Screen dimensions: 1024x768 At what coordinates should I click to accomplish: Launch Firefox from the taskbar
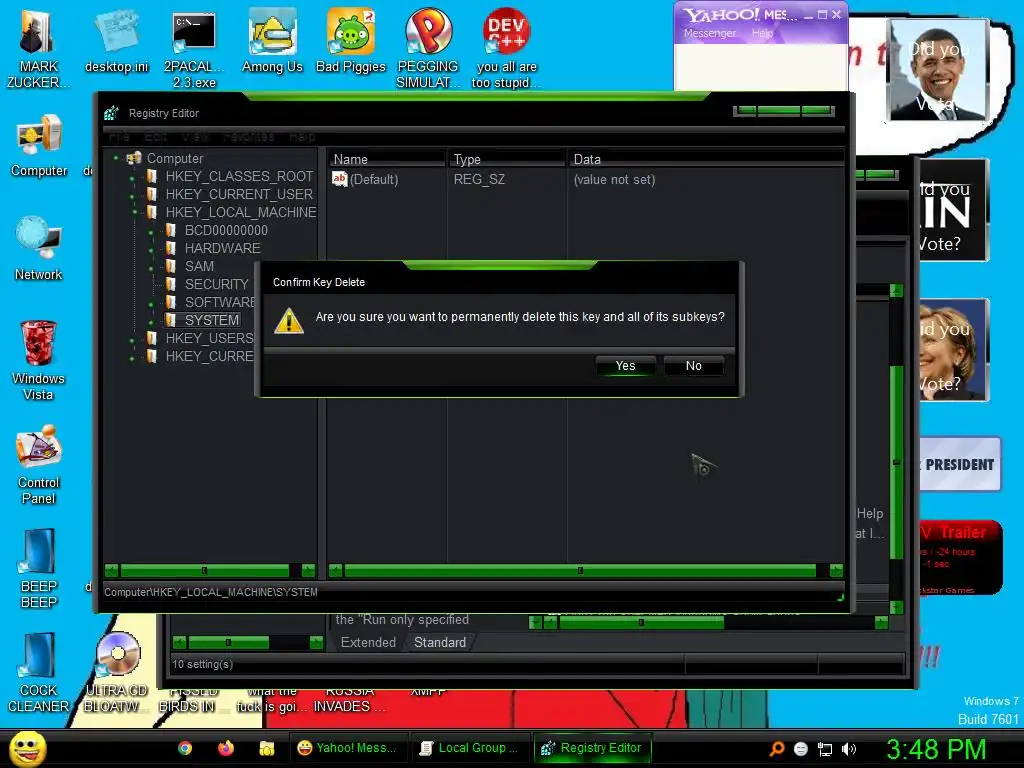pos(225,748)
